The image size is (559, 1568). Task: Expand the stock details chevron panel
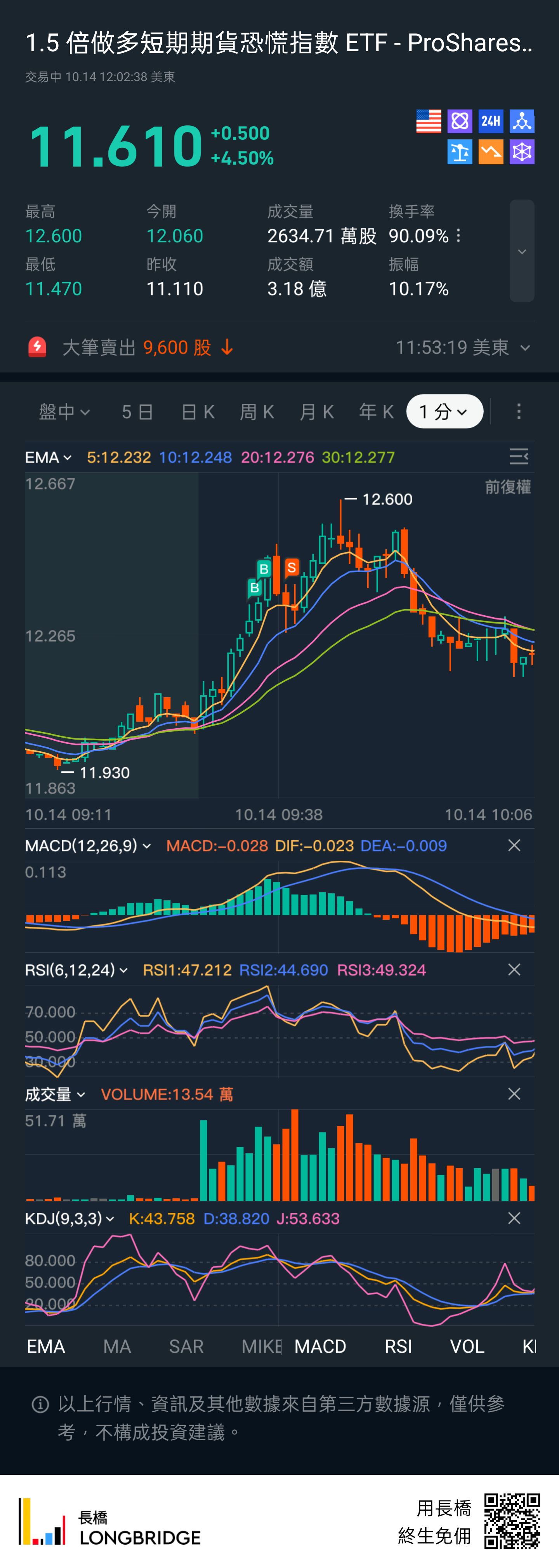coord(522,252)
